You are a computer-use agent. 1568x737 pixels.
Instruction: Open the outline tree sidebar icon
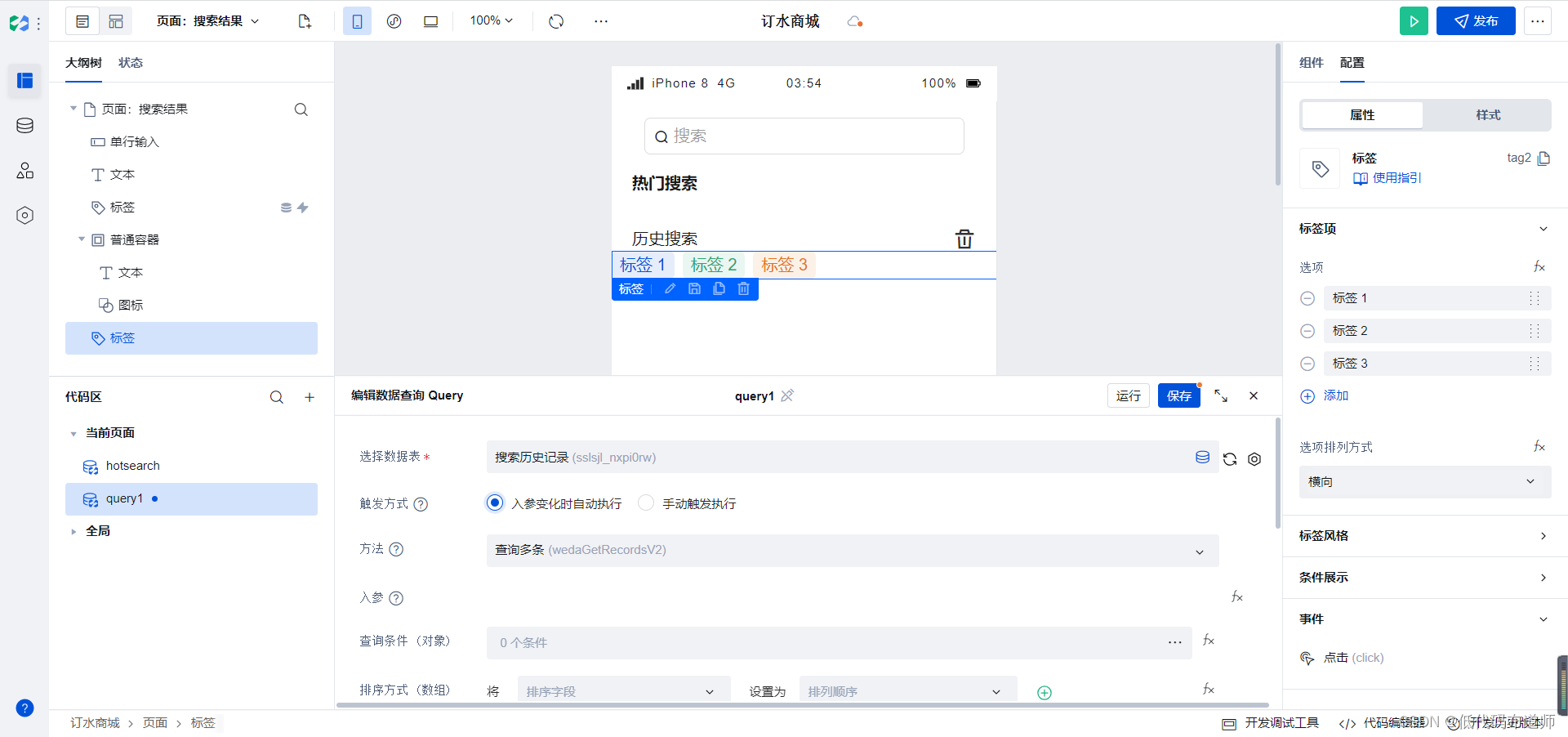click(x=24, y=80)
